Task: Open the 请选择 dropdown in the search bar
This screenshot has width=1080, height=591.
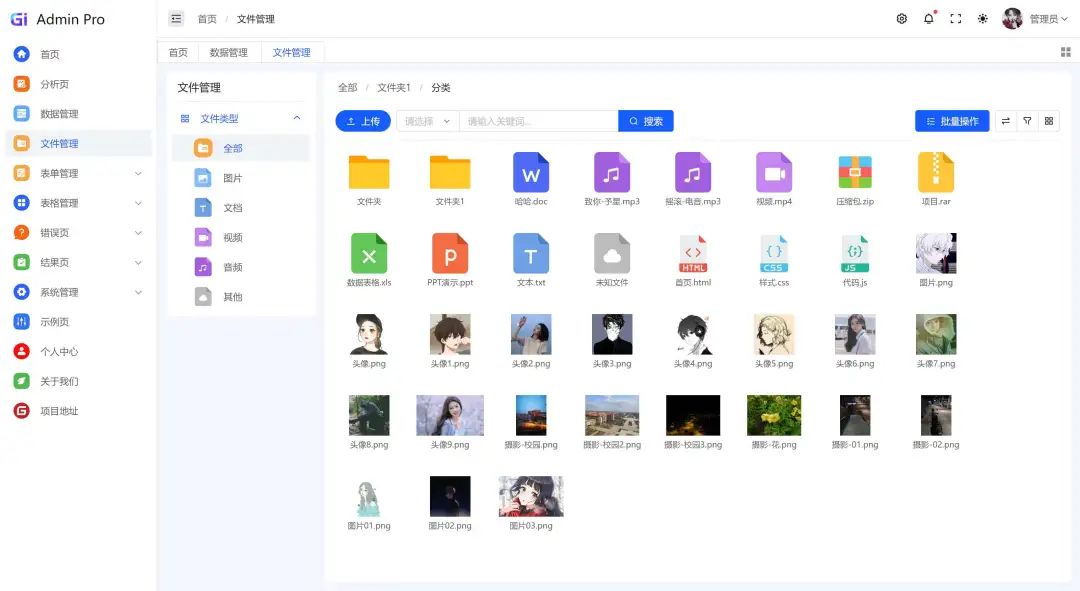Action: (x=427, y=121)
